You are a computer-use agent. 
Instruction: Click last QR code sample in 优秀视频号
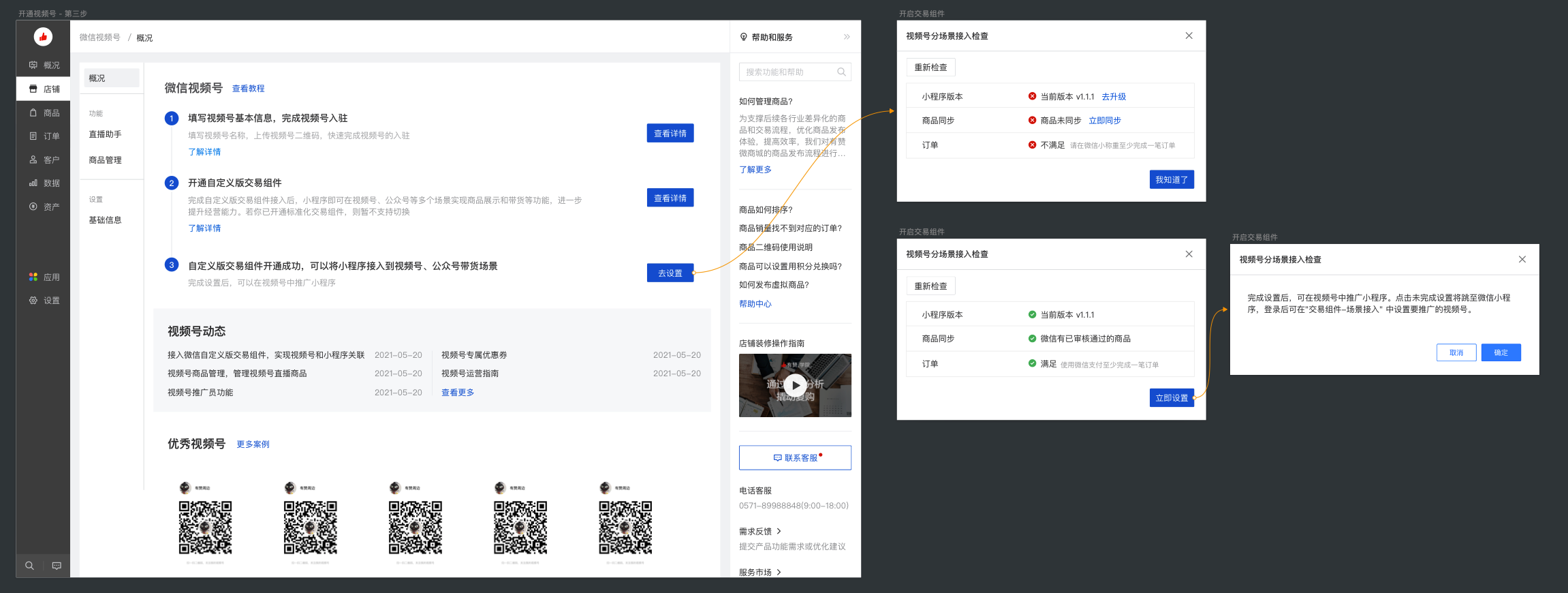(625, 528)
